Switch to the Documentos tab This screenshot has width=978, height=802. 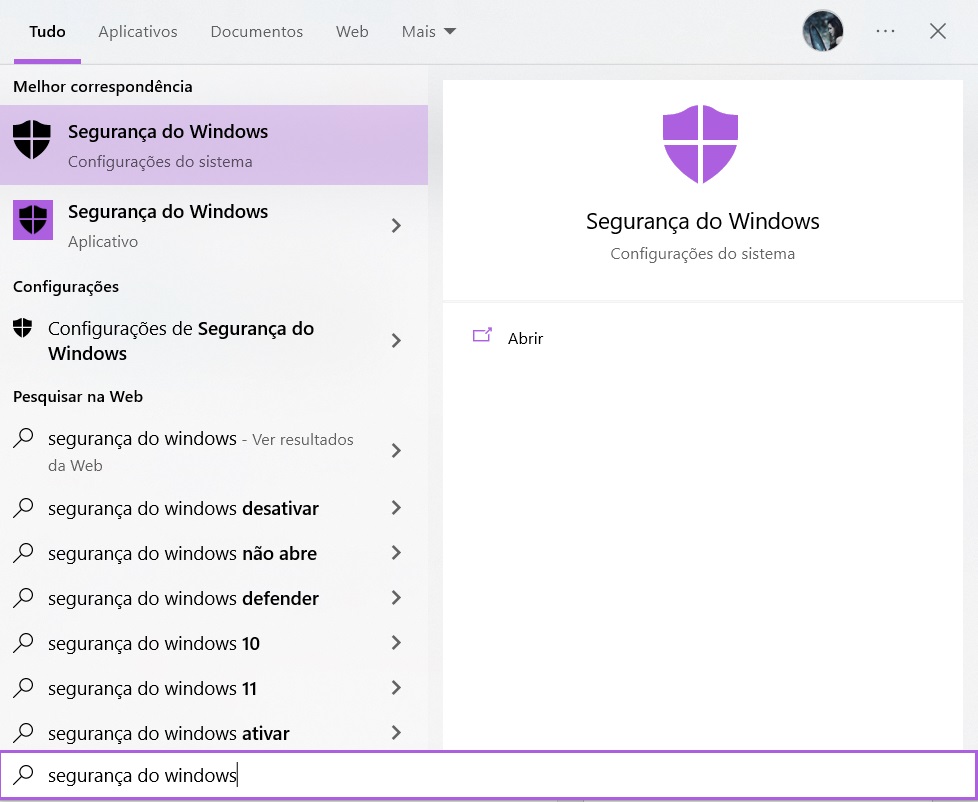(256, 32)
